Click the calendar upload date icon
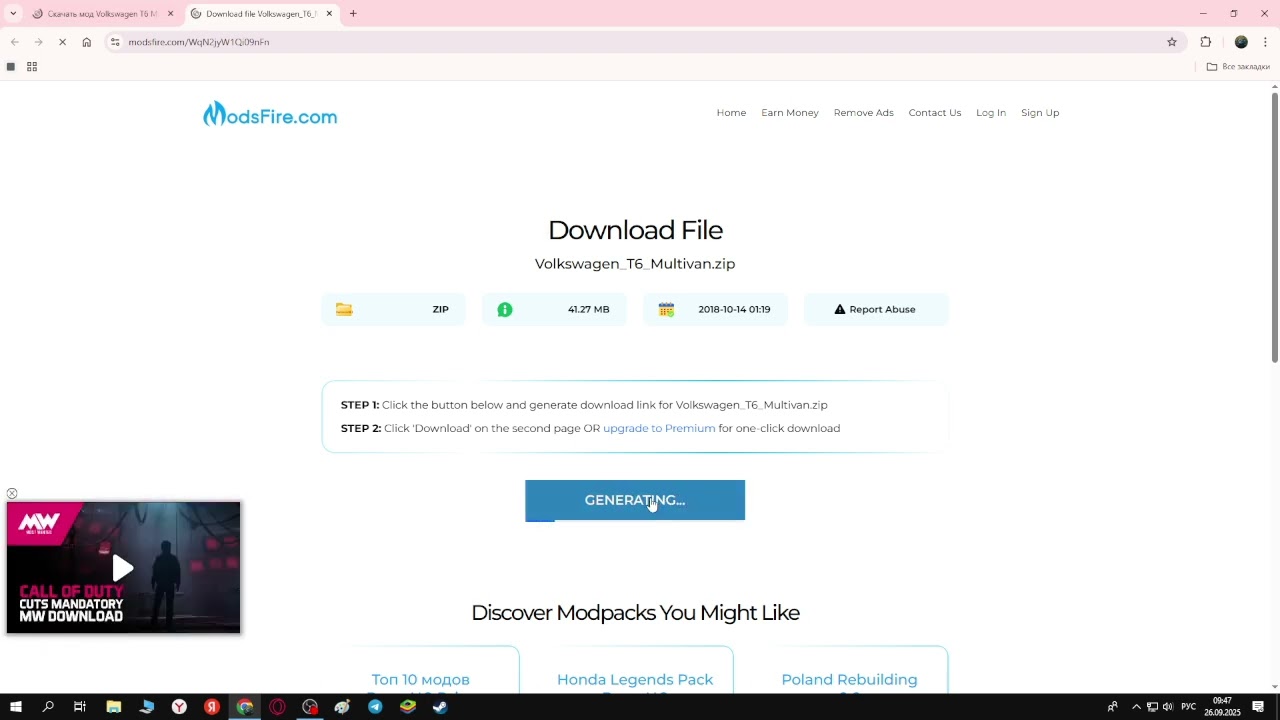Image resolution: width=1280 pixels, height=720 pixels. pos(666,310)
